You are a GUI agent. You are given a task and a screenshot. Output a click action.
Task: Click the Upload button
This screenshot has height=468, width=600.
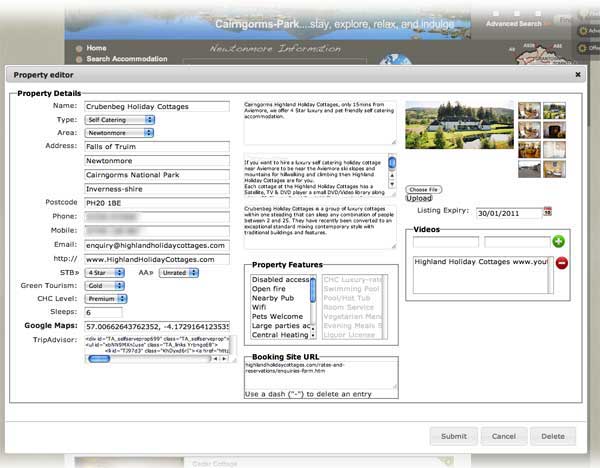419,198
